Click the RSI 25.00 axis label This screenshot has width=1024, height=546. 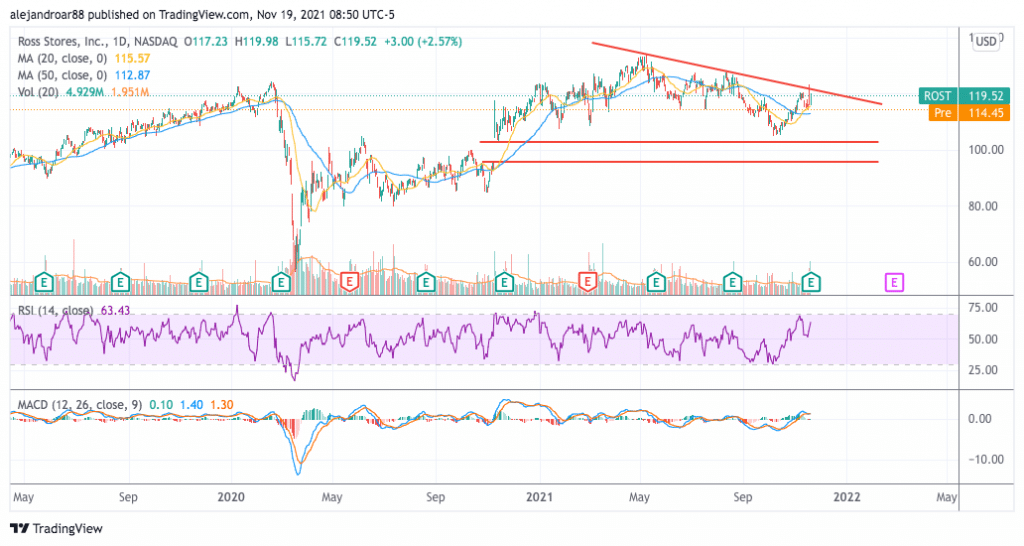click(985, 370)
